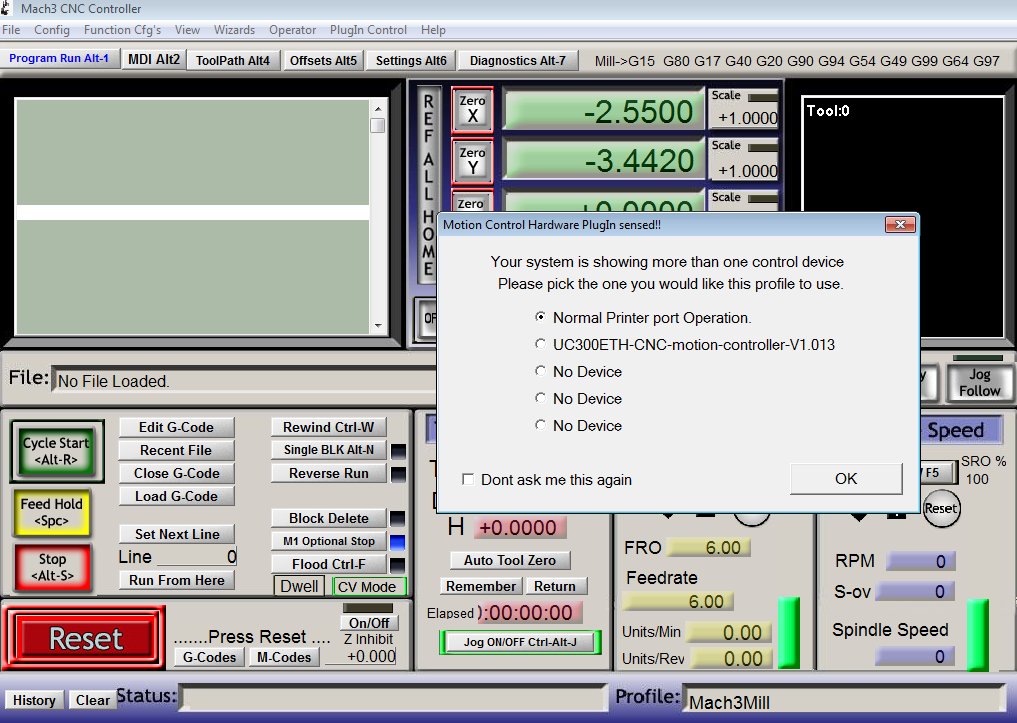Click the Dwell button
This screenshot has height=723, width=1017.
click(x=299, y=586)
